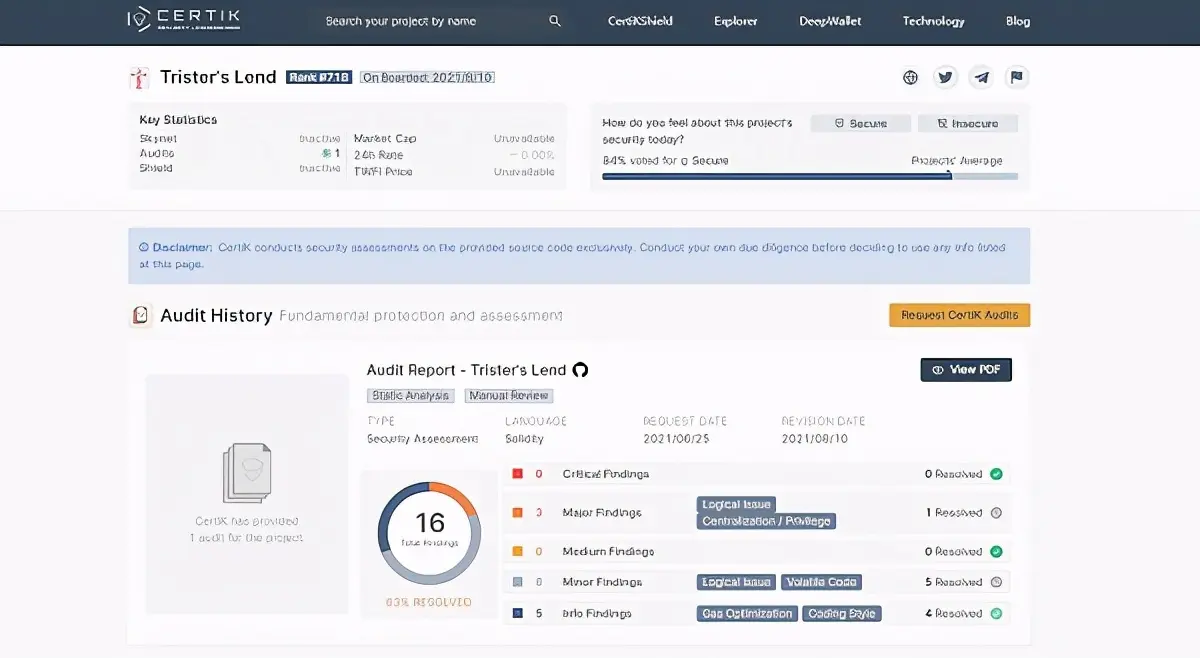The width and height of the screenshot is (1200, 658).
Task: Open the project's Telegram icon
Action: coord(981,77)
